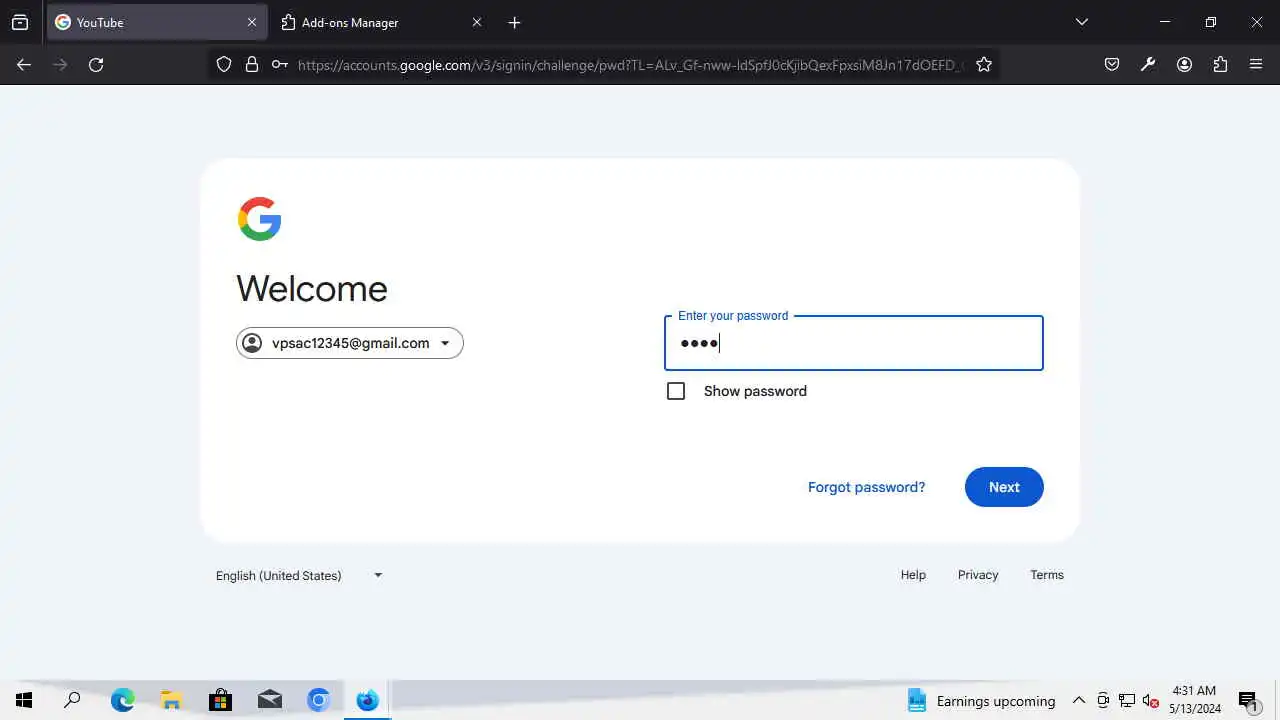Image resolution: width=1280 pixels, height=720 pixels.
Task: Switch account via vpsac12345@gmail.com chip
Action: tap(350, 343)
